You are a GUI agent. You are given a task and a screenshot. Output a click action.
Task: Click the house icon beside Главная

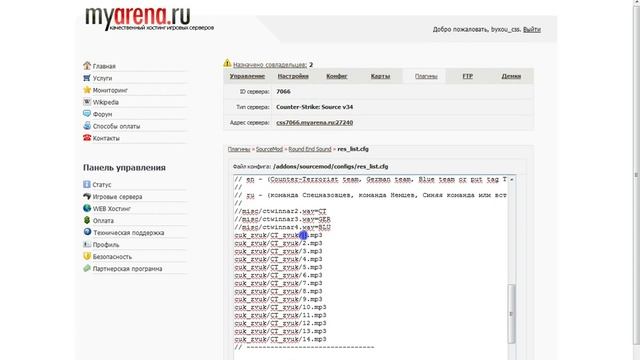pyautogui.click(x=87, y=65)
